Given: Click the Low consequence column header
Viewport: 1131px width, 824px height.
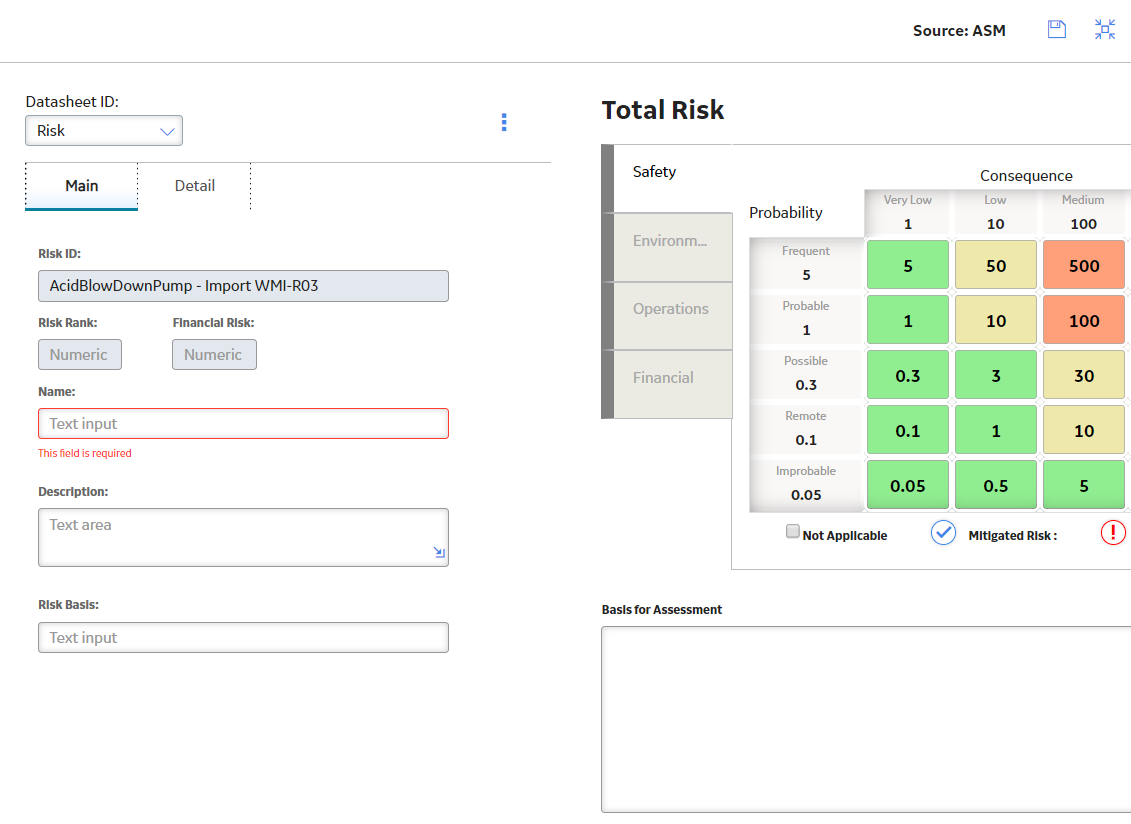Looking at the screenshot, I should coord(995,212).
